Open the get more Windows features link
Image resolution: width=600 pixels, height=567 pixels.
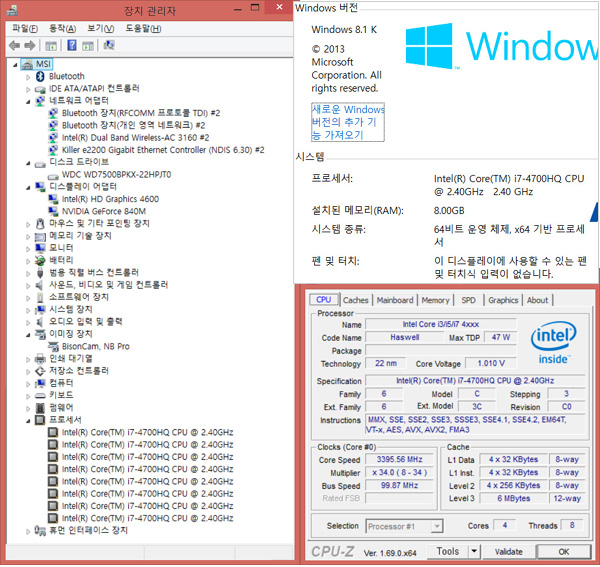348,122
